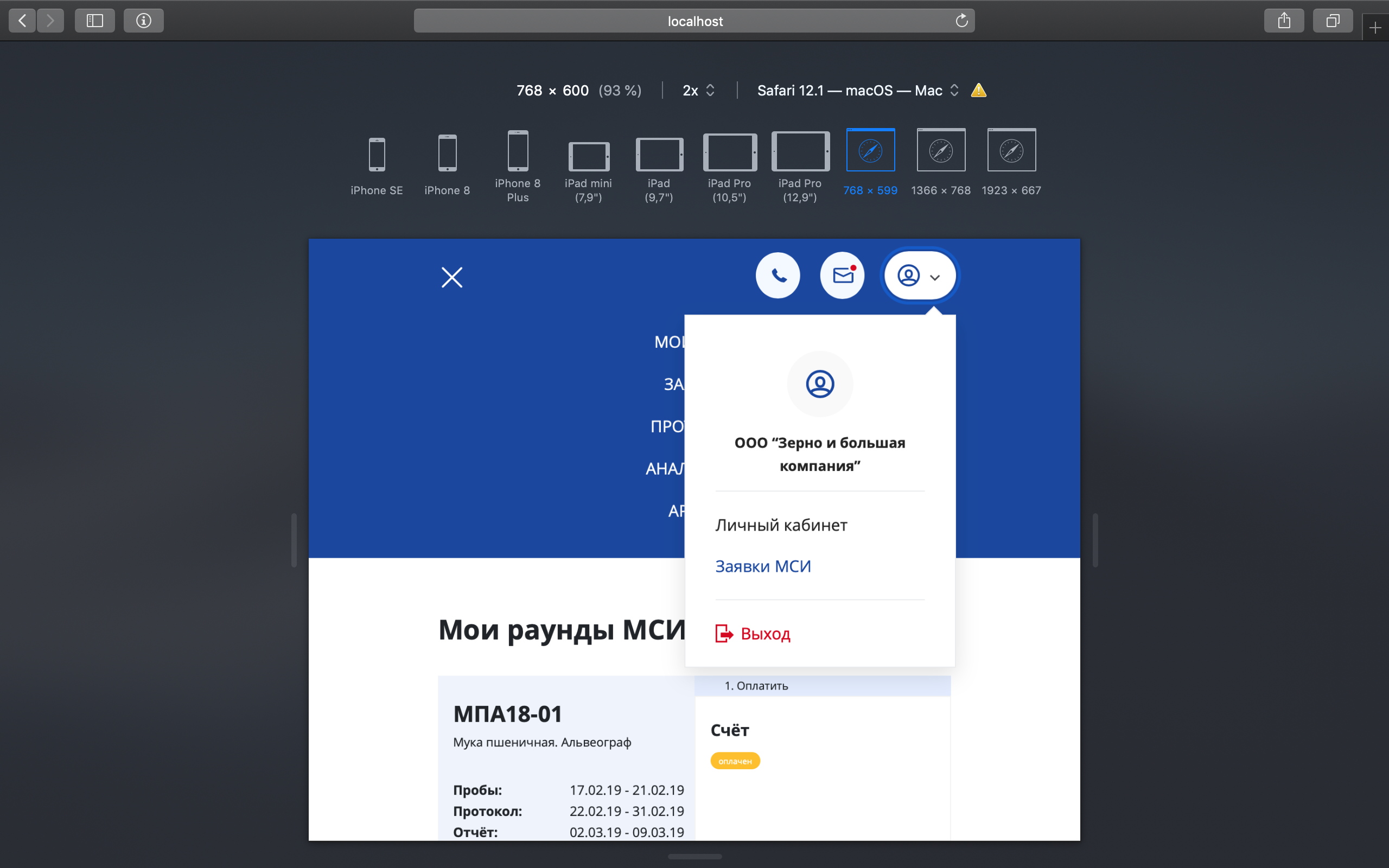Click the phone call icon button

click(x=778, y=276)
